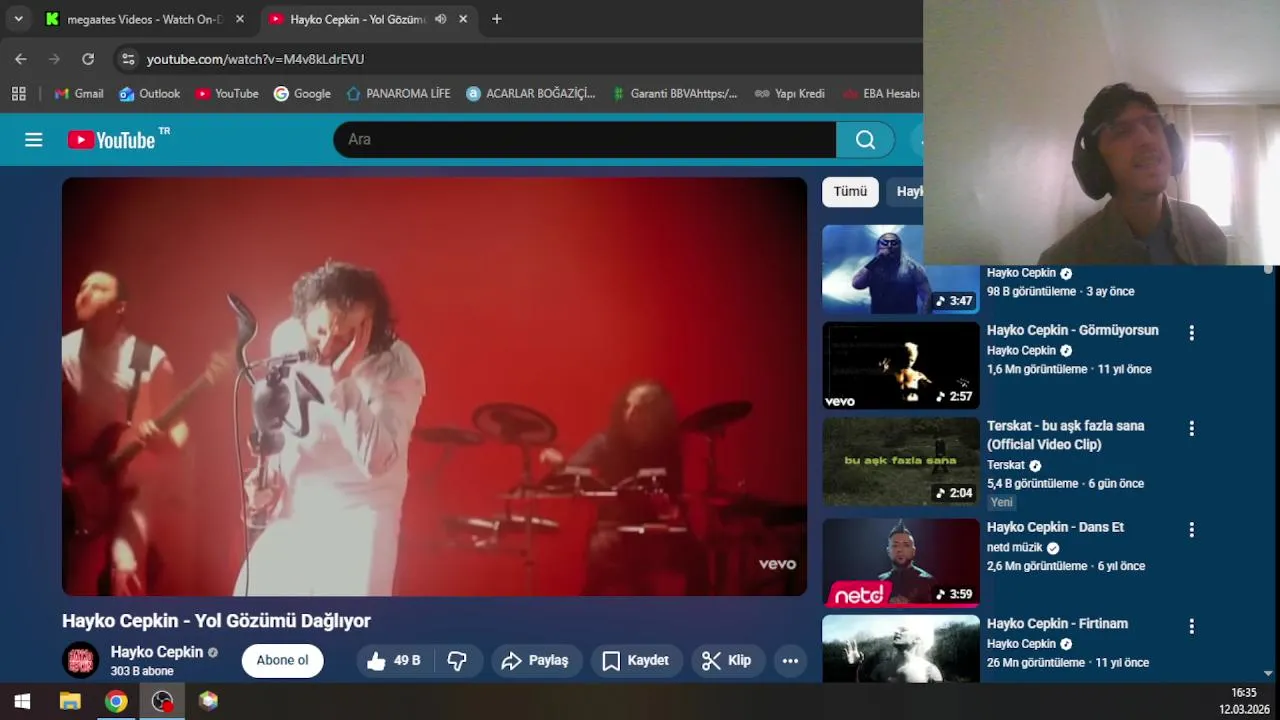The width and height of the screenshot is (1280, 720).
Task: Open the Windows Start menu
Action: 22,701
